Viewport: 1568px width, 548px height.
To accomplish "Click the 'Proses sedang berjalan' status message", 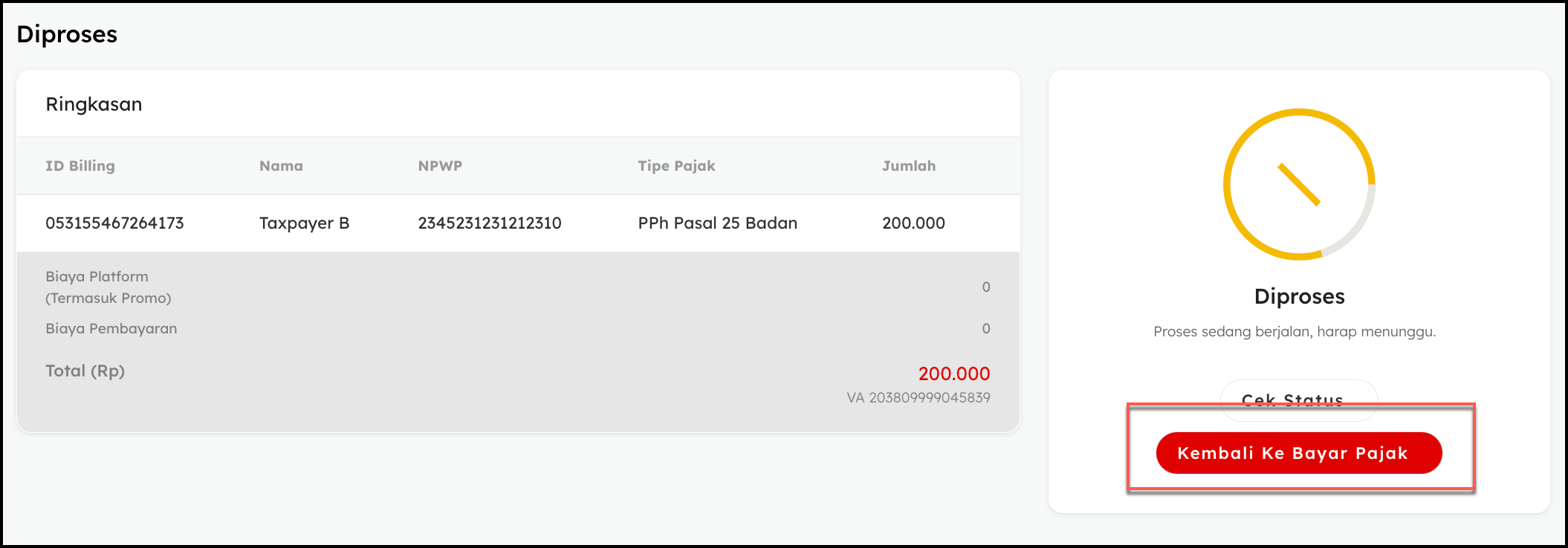I will (x=1294, y=331).
